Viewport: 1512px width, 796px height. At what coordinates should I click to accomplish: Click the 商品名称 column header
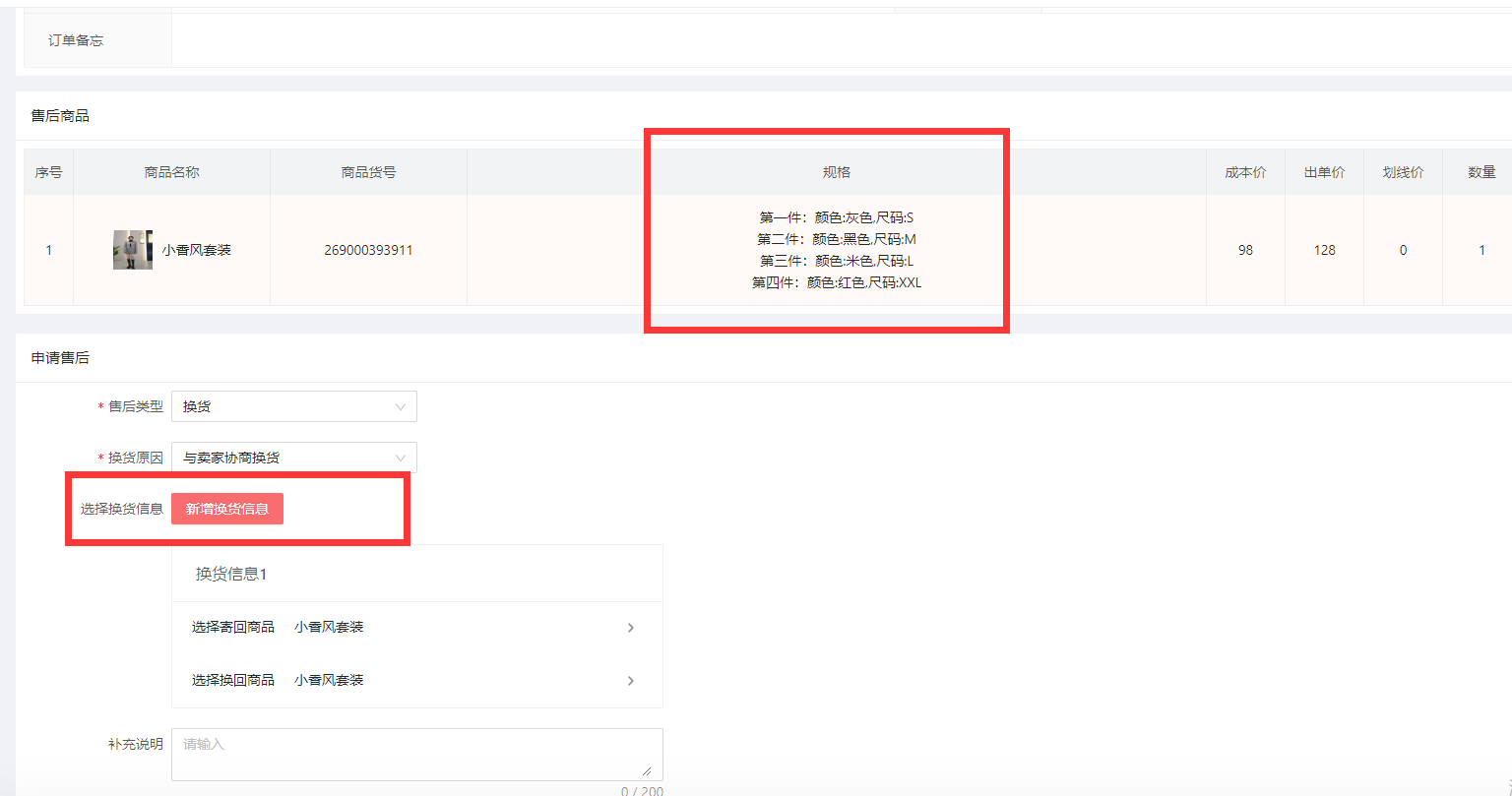171,172
